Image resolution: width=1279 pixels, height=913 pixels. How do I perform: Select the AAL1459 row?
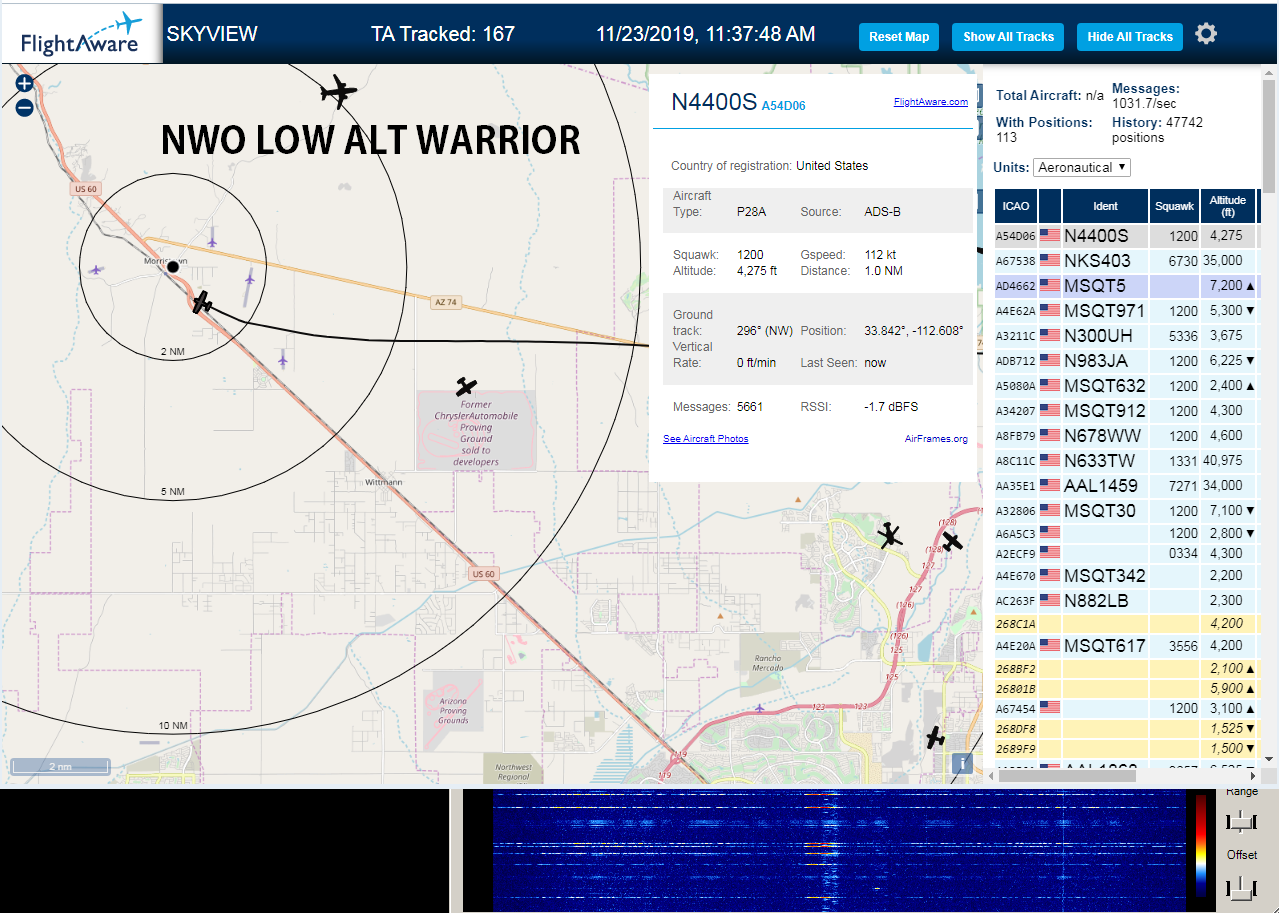point(1126,485)
